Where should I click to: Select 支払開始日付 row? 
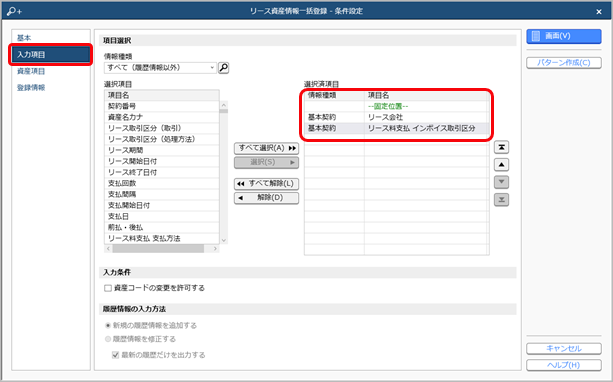(161, 205)
